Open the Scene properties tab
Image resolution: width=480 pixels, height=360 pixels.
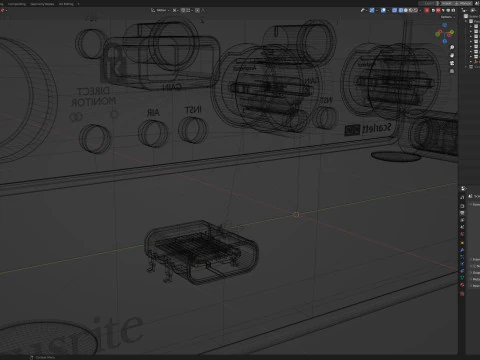462,227
